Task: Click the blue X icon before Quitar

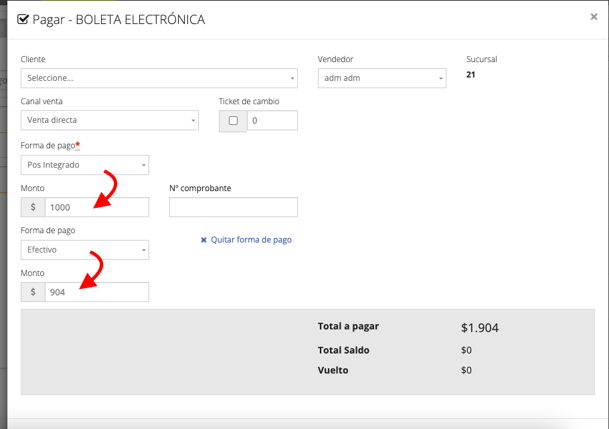Action: [x=204, y=240]
